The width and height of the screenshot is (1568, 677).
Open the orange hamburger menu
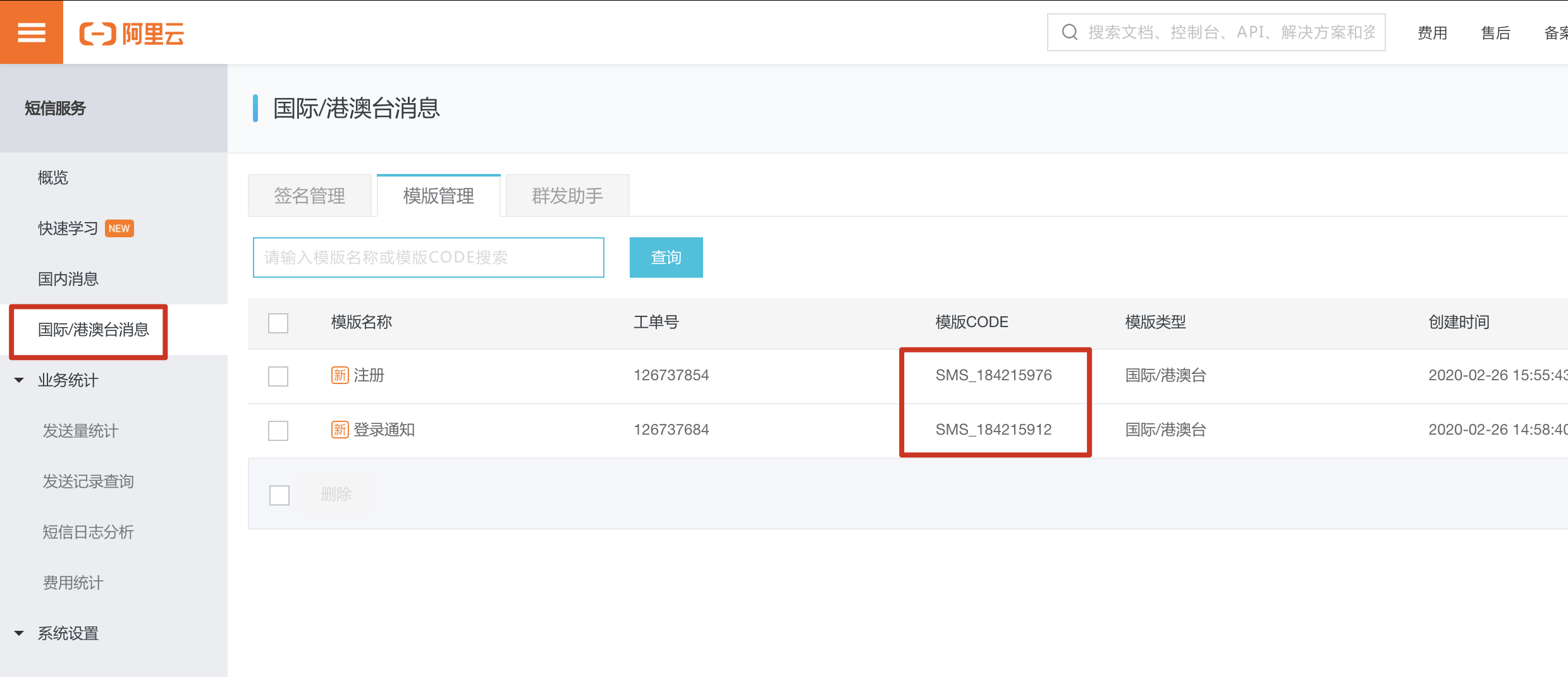pos(31,32)
